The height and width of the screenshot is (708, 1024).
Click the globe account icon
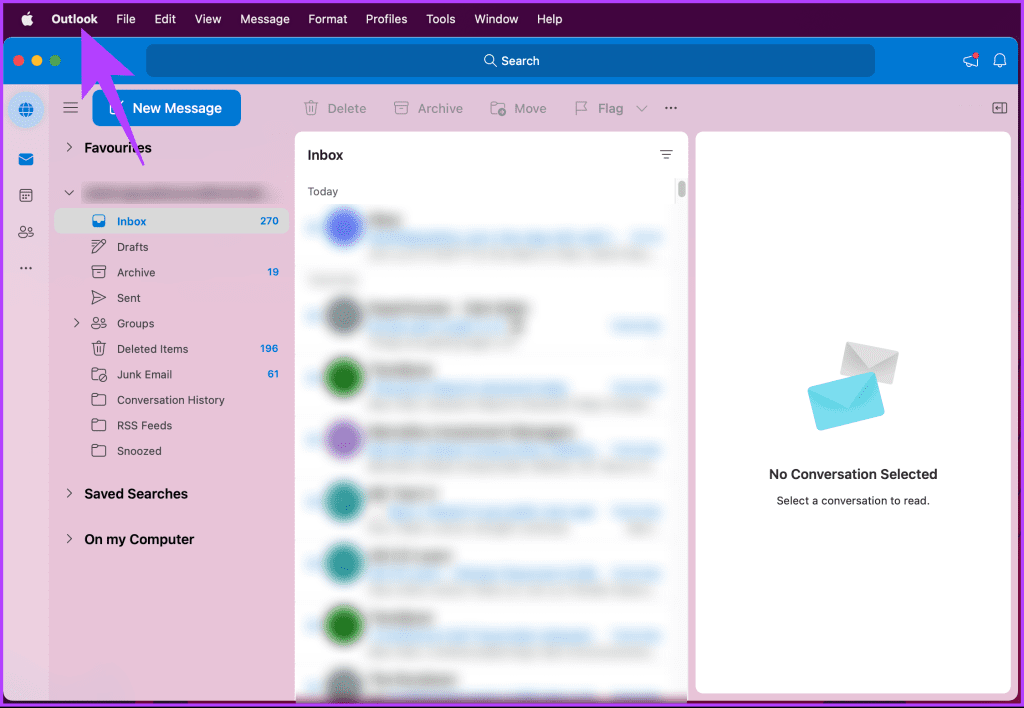(26, 109)
